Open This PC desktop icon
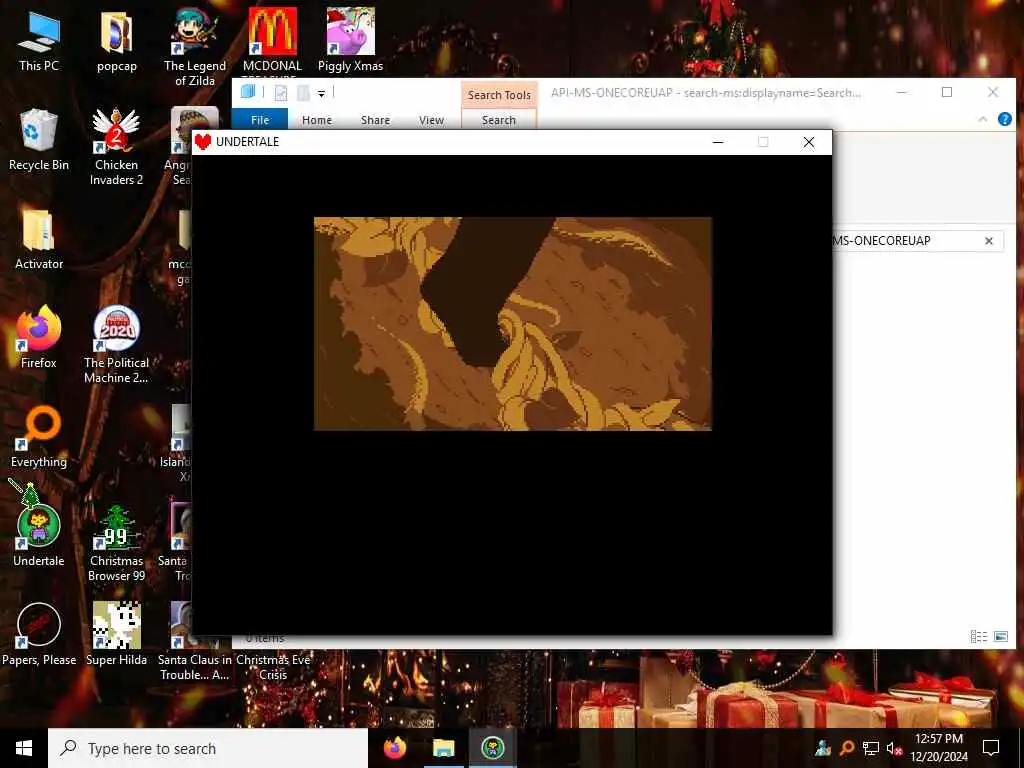 click(39, 42)
